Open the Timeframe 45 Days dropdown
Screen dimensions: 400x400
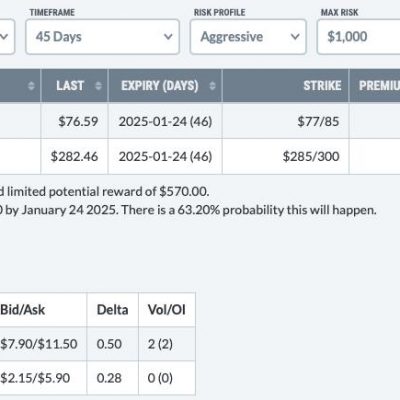pyautogui.click(x=102, y=37)
